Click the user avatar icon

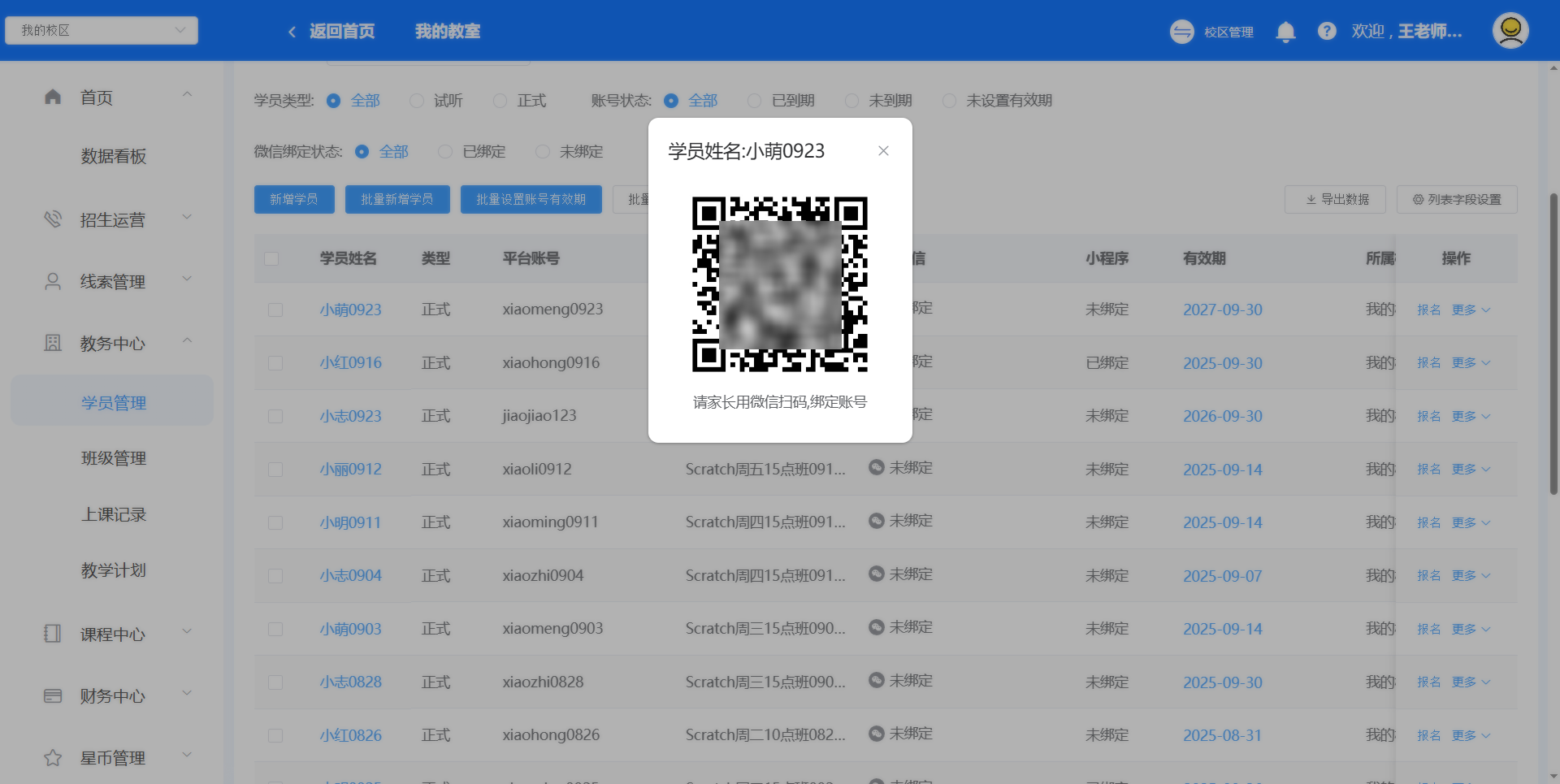(1510, 31)
